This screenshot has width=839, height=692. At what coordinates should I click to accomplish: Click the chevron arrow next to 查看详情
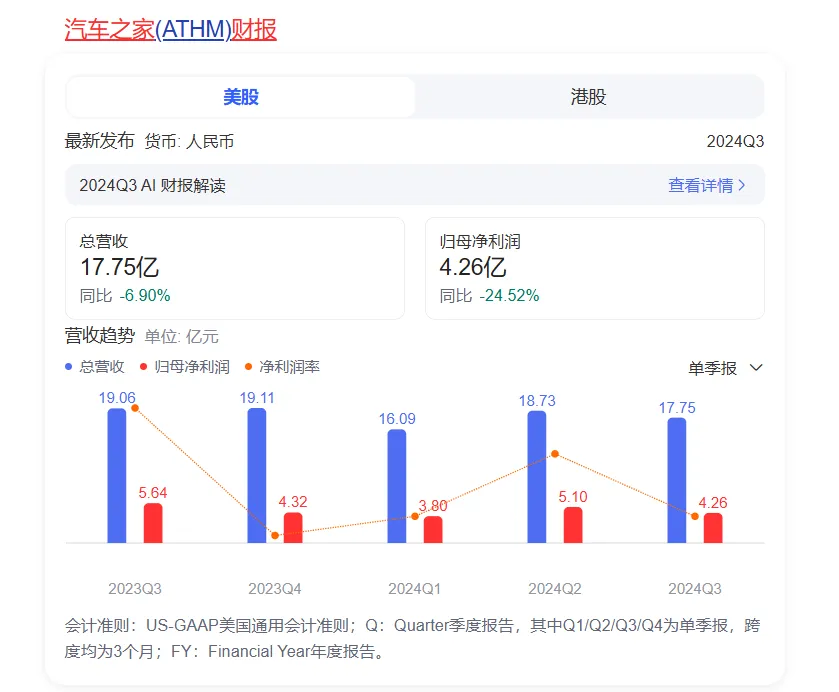pos(742,185)
